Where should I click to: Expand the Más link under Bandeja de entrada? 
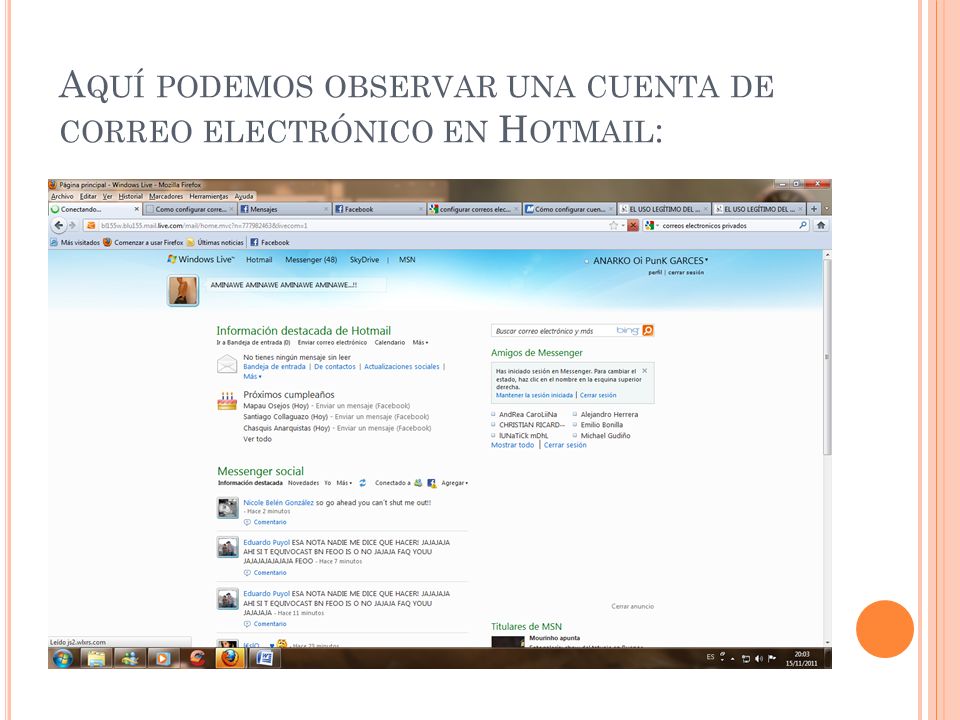tap(252, 377)
